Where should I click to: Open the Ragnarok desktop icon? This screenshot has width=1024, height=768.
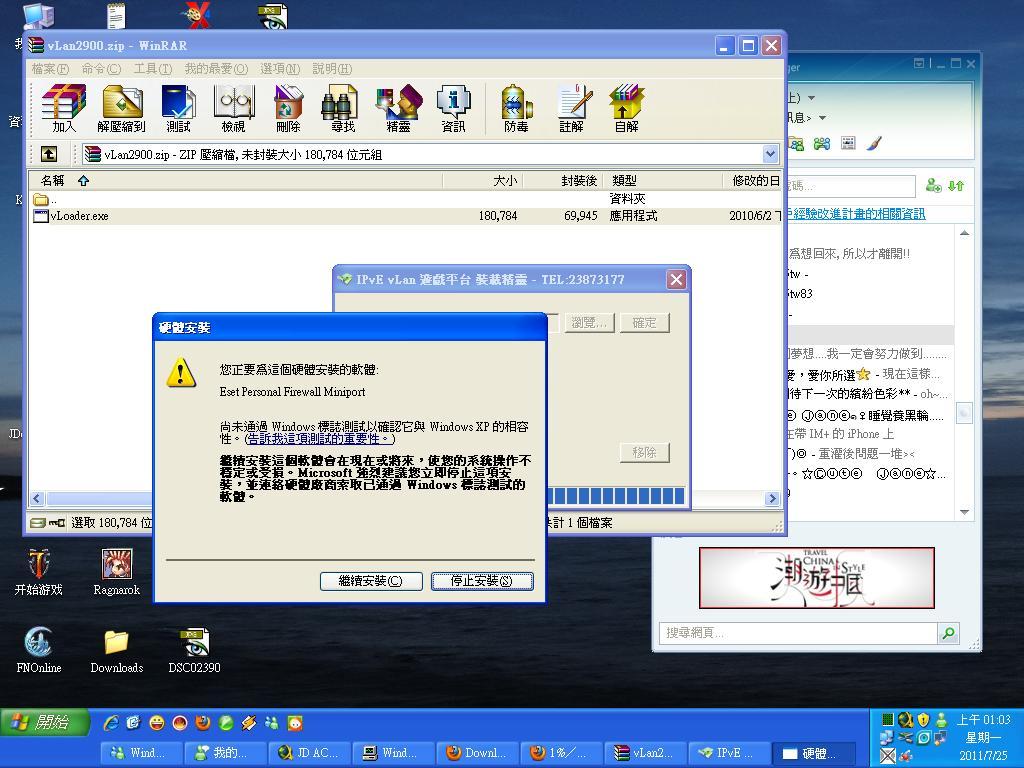[117, 573]
